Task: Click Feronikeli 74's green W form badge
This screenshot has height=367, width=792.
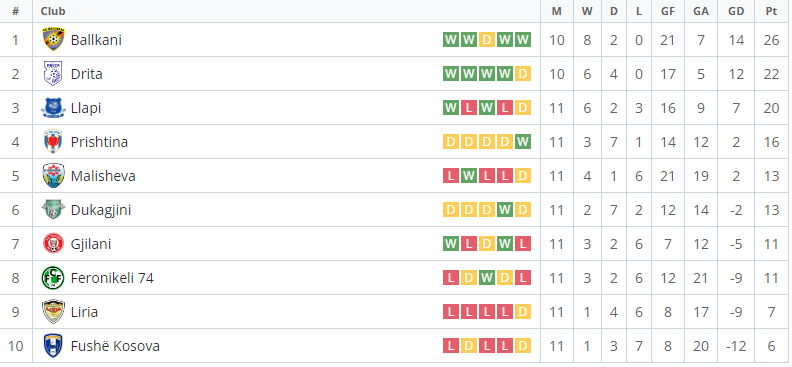Action: 486,278
